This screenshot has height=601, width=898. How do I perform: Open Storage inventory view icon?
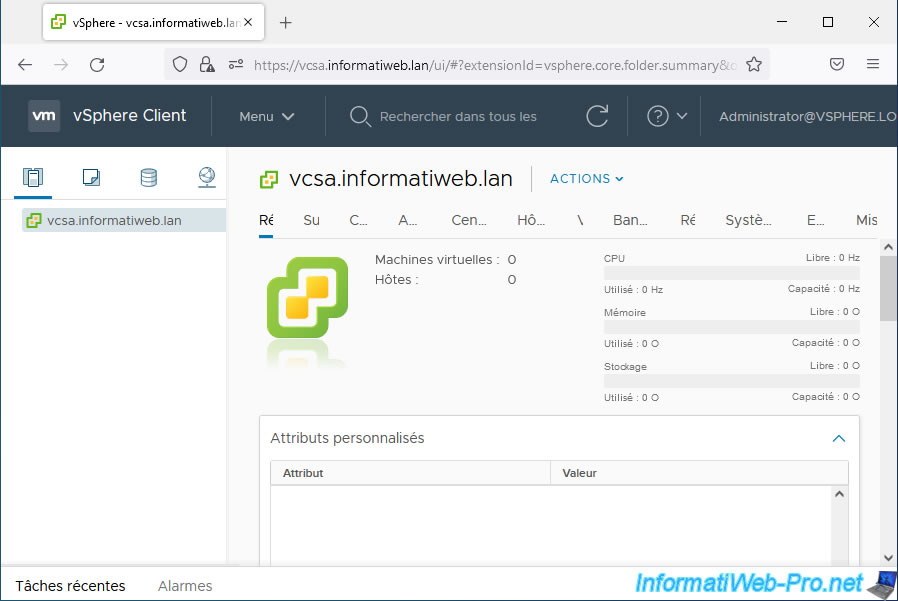[149, 177]
